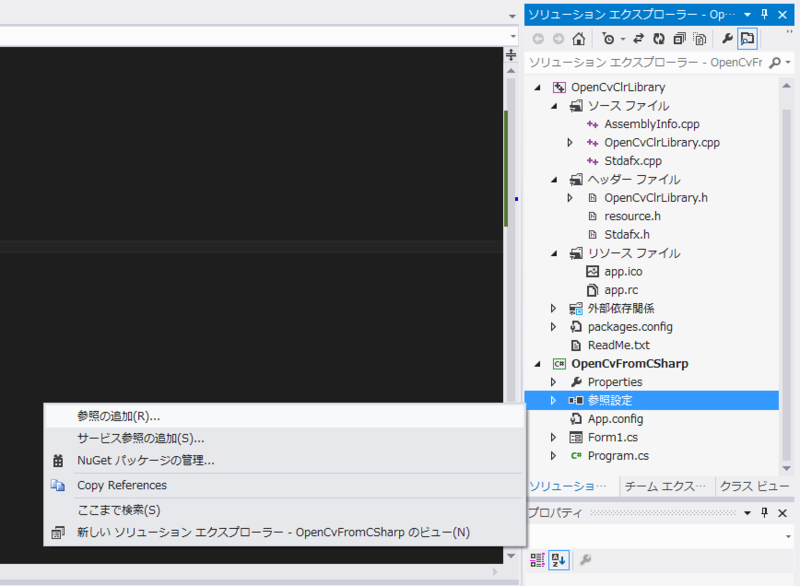Open the Properties object selector dropdown
The width and height of the screenshot is (800, 586).
point(788,537)
